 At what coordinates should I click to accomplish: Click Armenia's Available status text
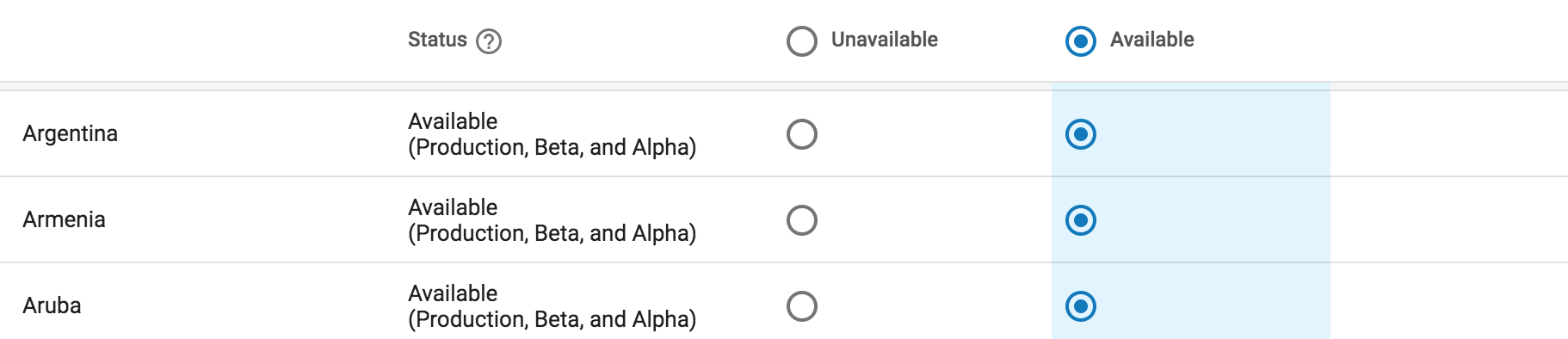pyautogui.click(x=453, y=207)
